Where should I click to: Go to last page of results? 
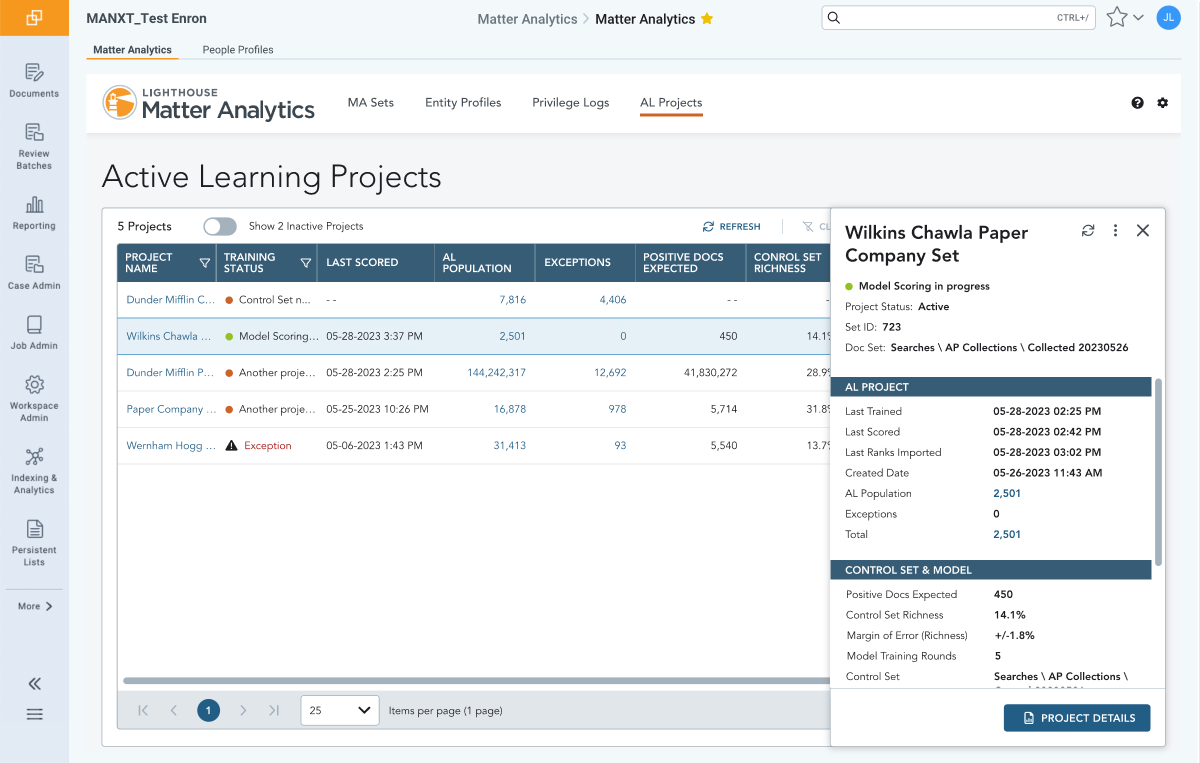274,710
